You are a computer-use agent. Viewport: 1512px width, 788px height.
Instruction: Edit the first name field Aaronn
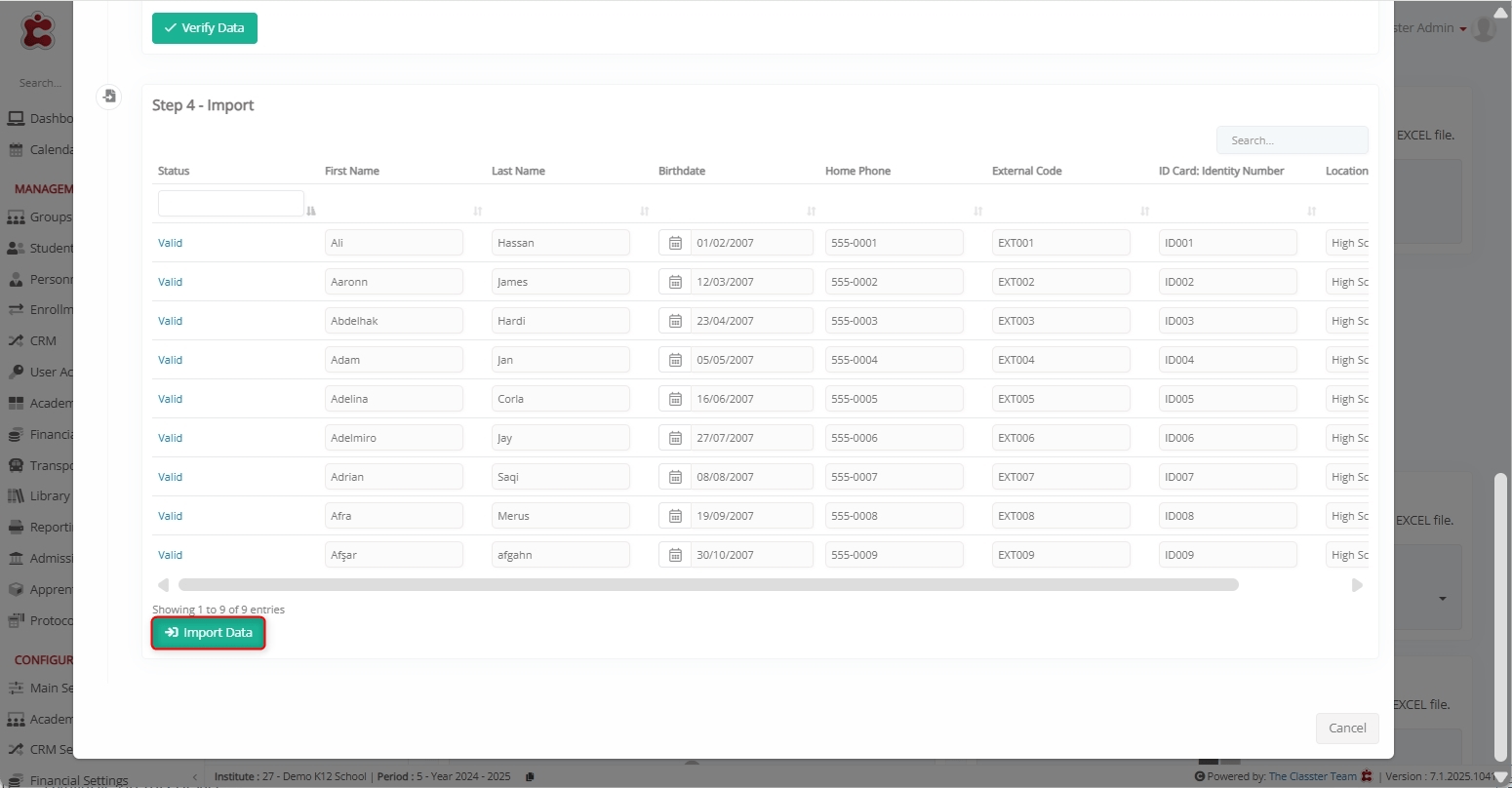point(393,282)
